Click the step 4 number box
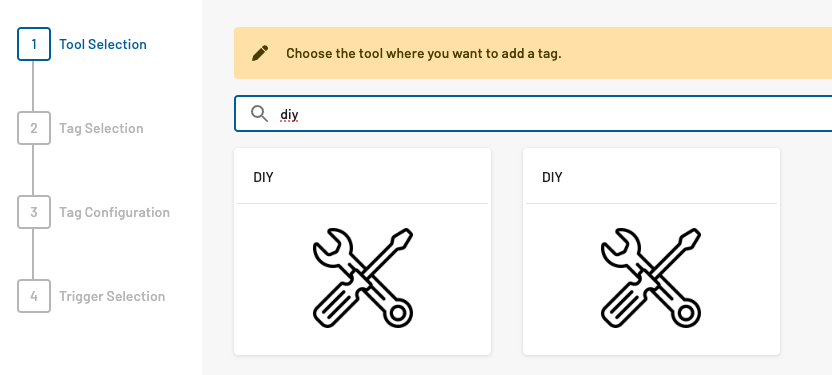 (x=34, y=296)
